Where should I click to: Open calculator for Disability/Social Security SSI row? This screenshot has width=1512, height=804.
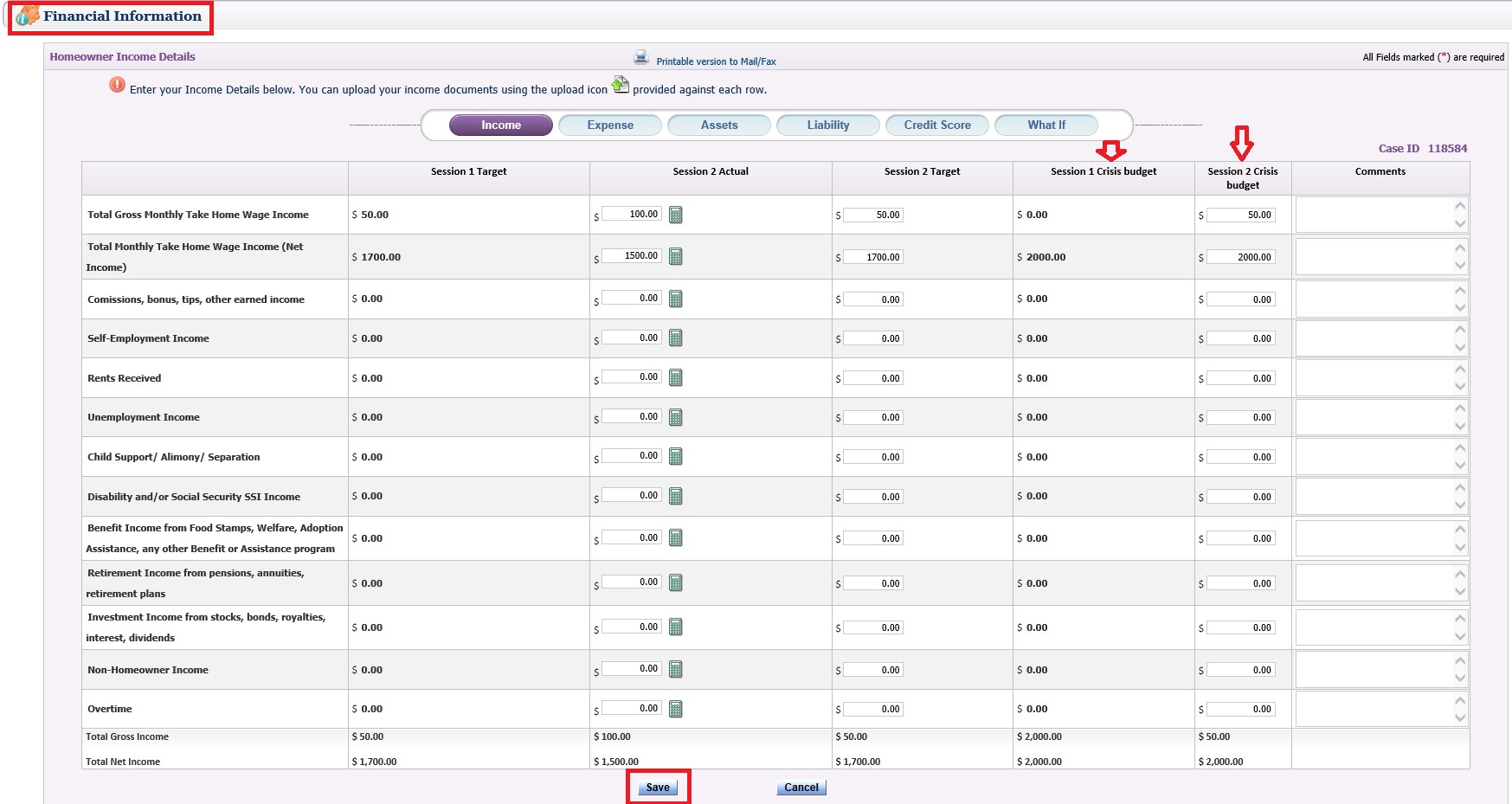click(x=676, y=496)
